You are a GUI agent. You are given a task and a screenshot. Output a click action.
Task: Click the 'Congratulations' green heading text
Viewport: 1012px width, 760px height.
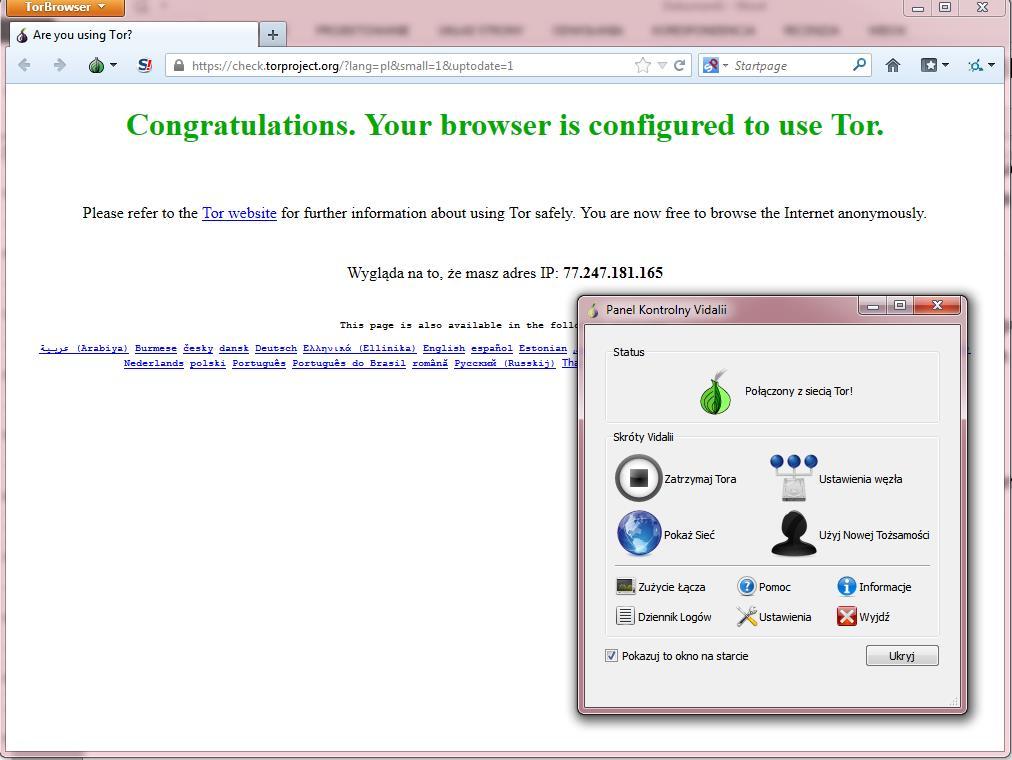505,126
